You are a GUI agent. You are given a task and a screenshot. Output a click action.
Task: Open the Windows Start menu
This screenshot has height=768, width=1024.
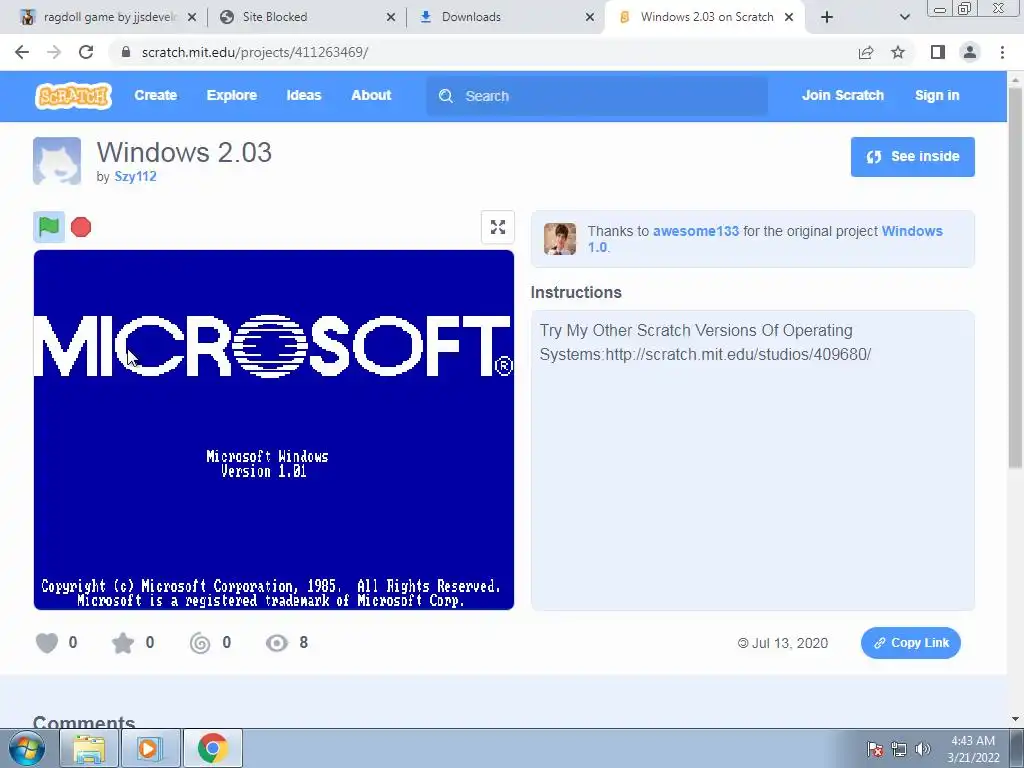click(x=25, y=748)
